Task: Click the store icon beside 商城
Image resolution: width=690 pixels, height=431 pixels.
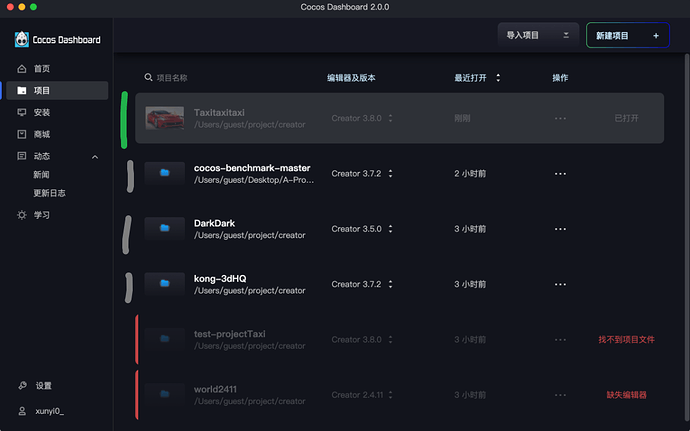Action: tap(22, 134)
